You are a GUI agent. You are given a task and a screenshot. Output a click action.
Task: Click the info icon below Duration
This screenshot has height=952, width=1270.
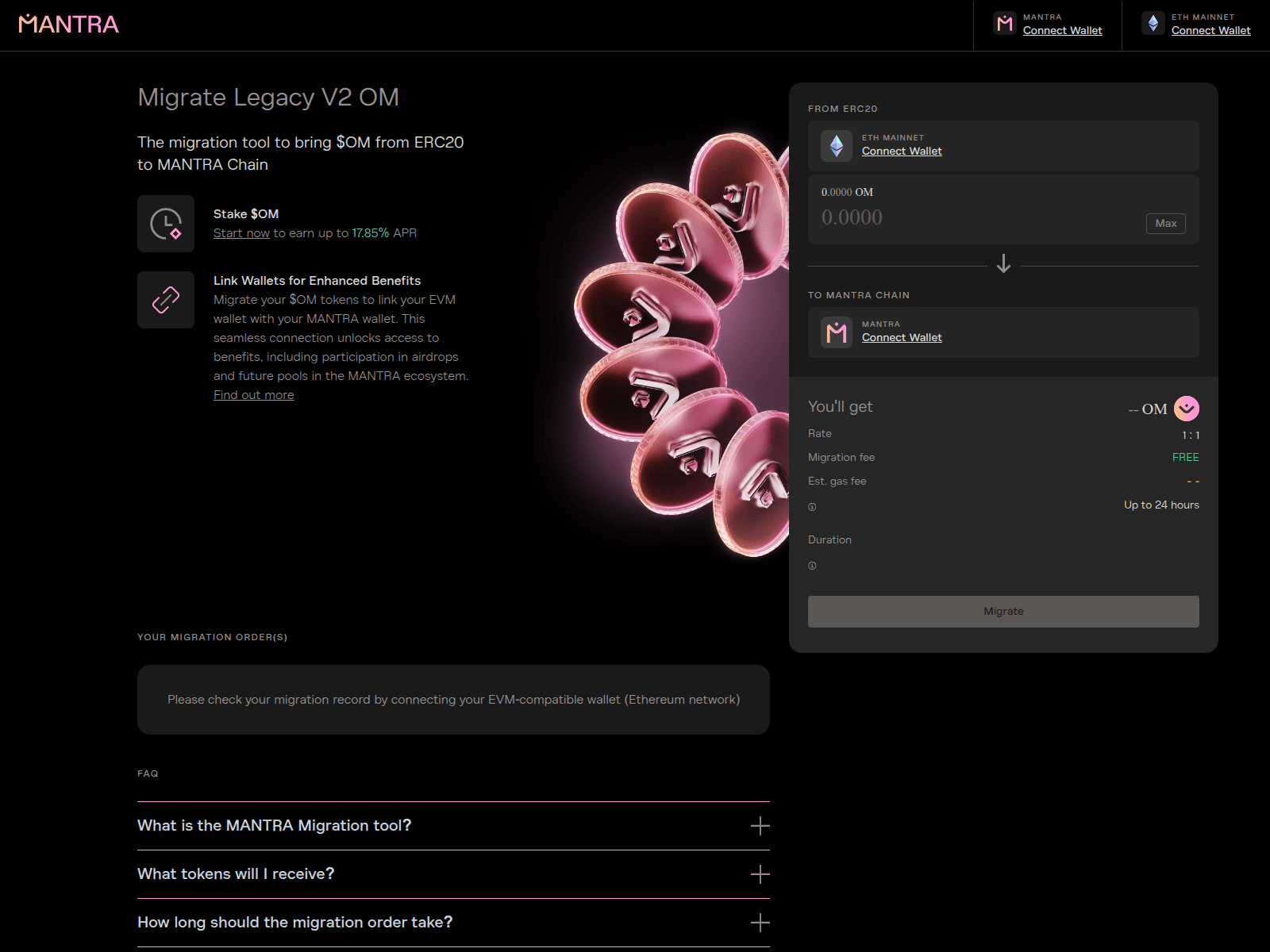coord(810,565)
